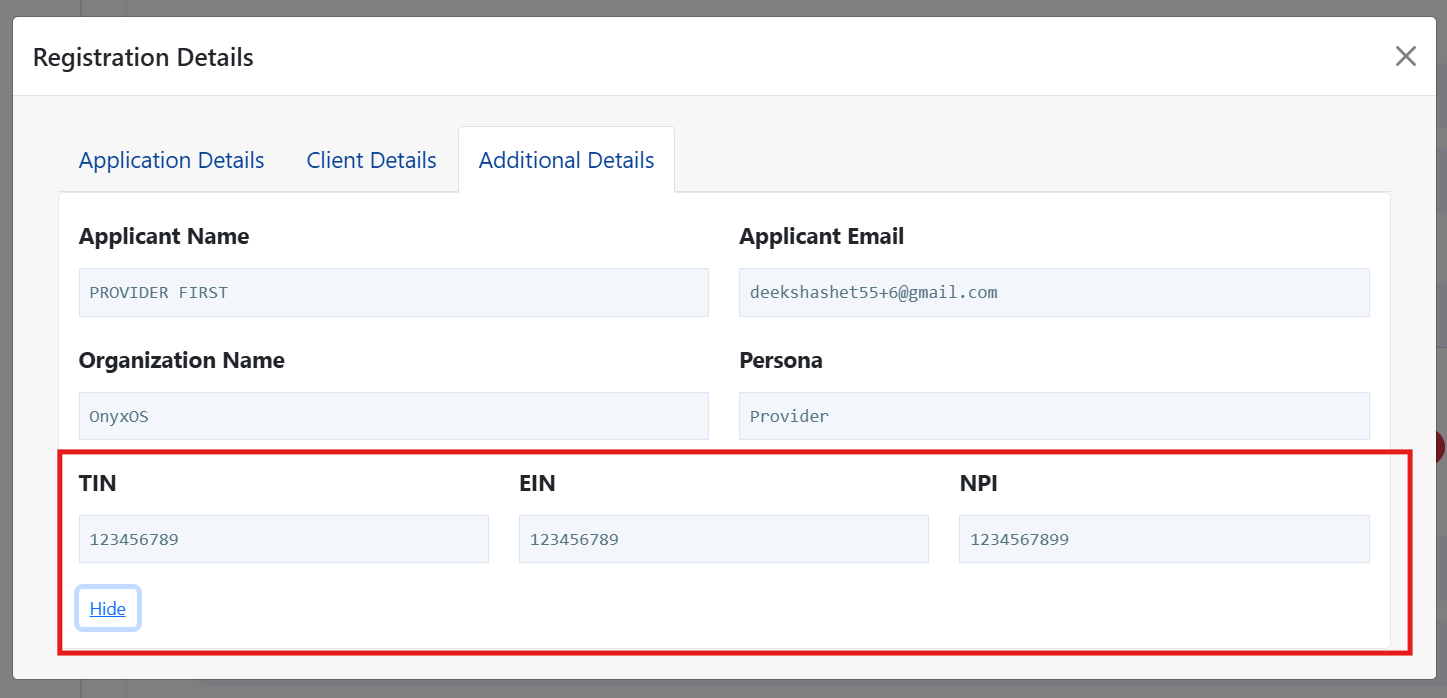
Task: Open the Client Details tab
Action: point(372,160)
